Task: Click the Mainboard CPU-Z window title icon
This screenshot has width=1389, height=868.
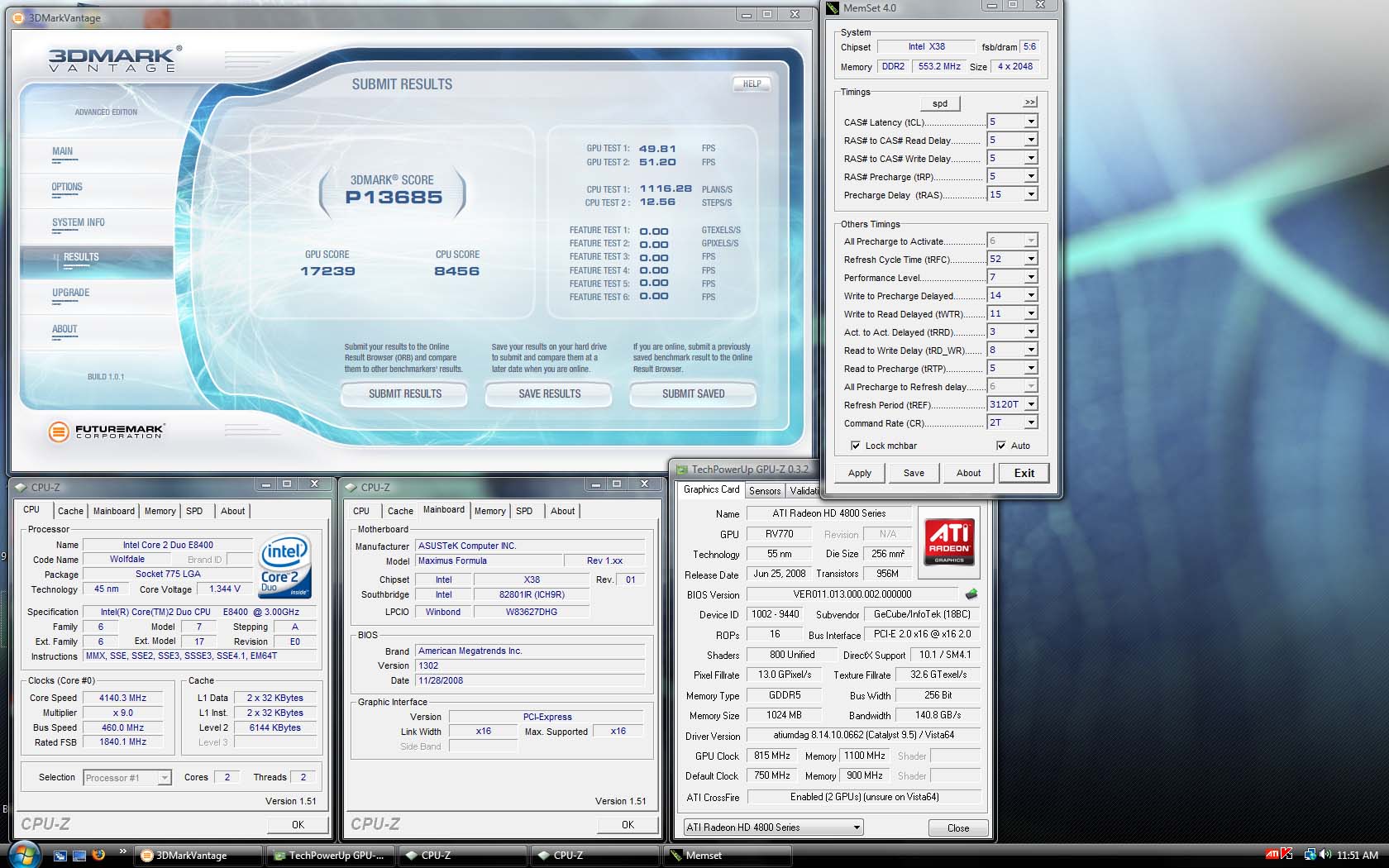Action: point(351,487)
